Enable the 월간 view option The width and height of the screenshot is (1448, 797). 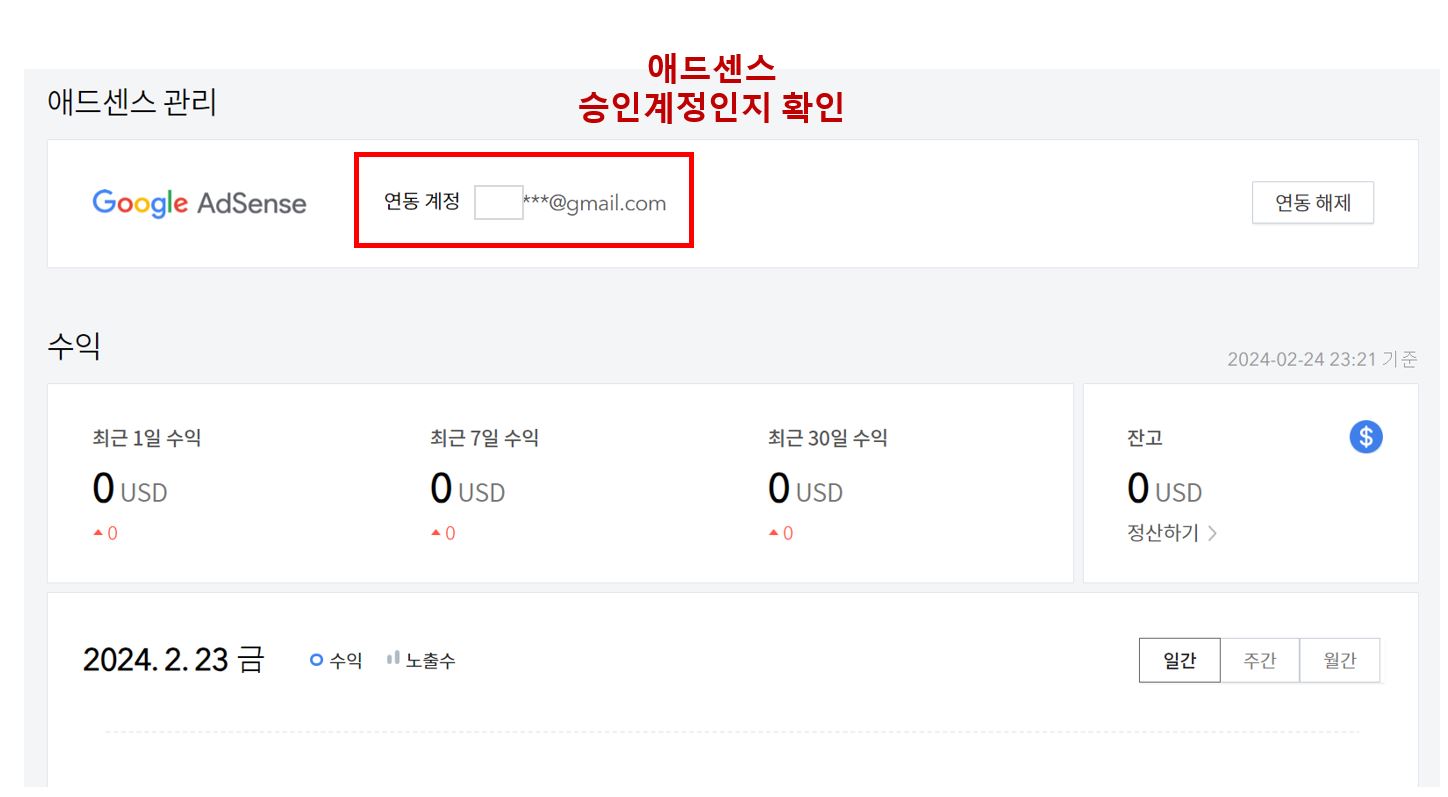[x=1340, y=660]
